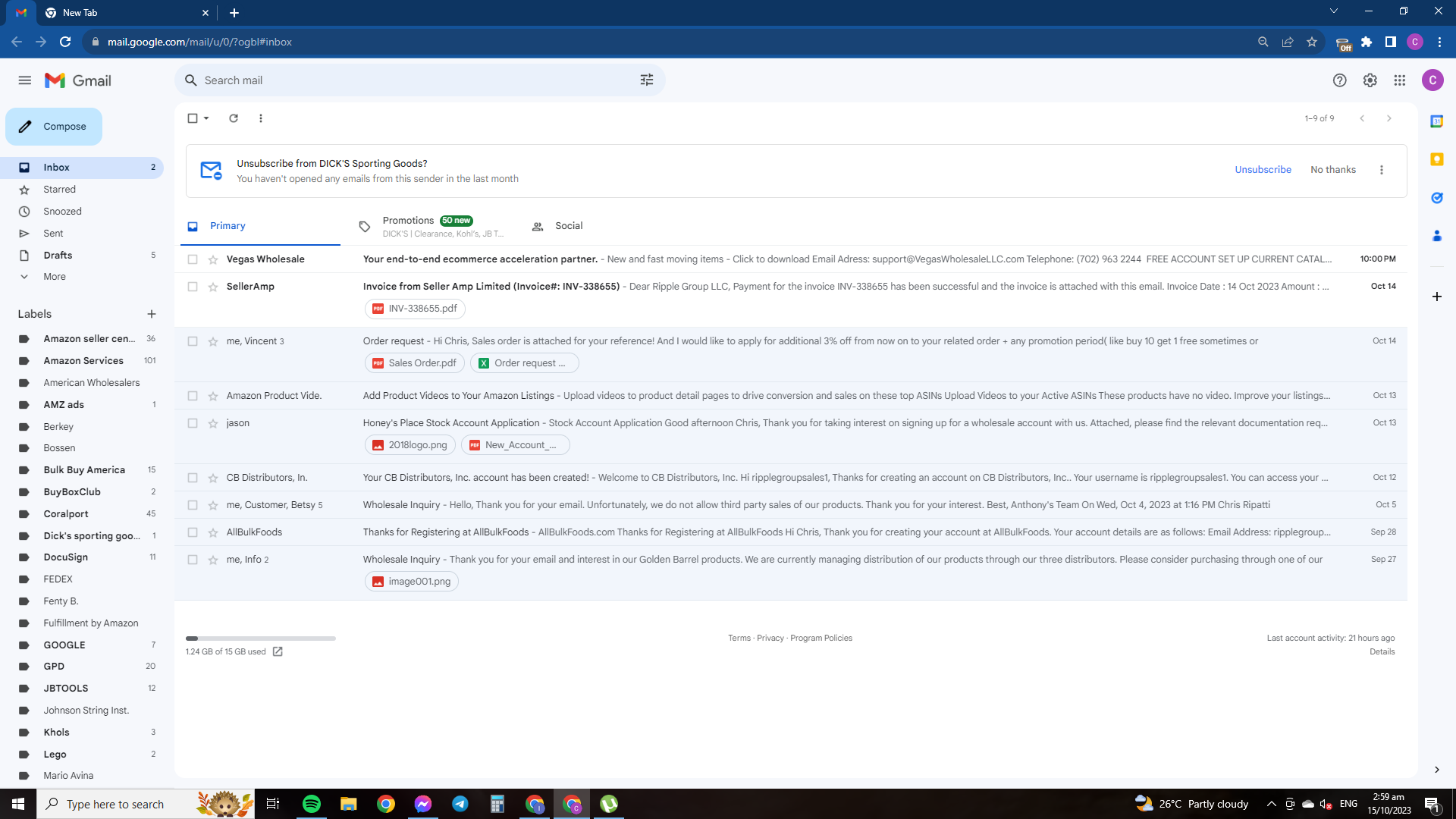The height and width of the screenshot is (819, 1456).
Task: Star the SellerAmp email
Action: (x=213, y=287)
